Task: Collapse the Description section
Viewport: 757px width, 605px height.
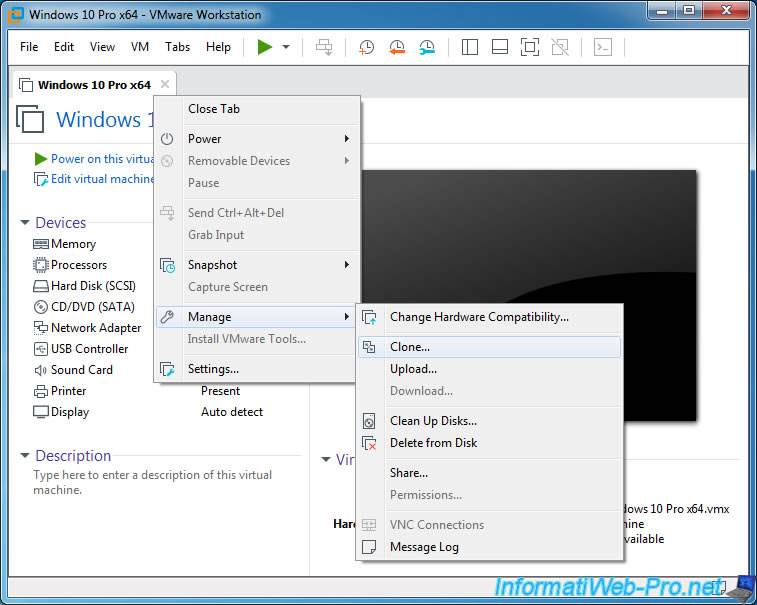Action: coord(25,455)
